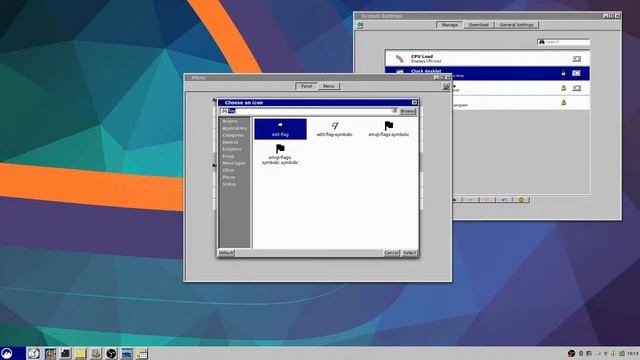Click the icon at Menu window's toolbar right
The image size is (640, 360).
point(446,86)
